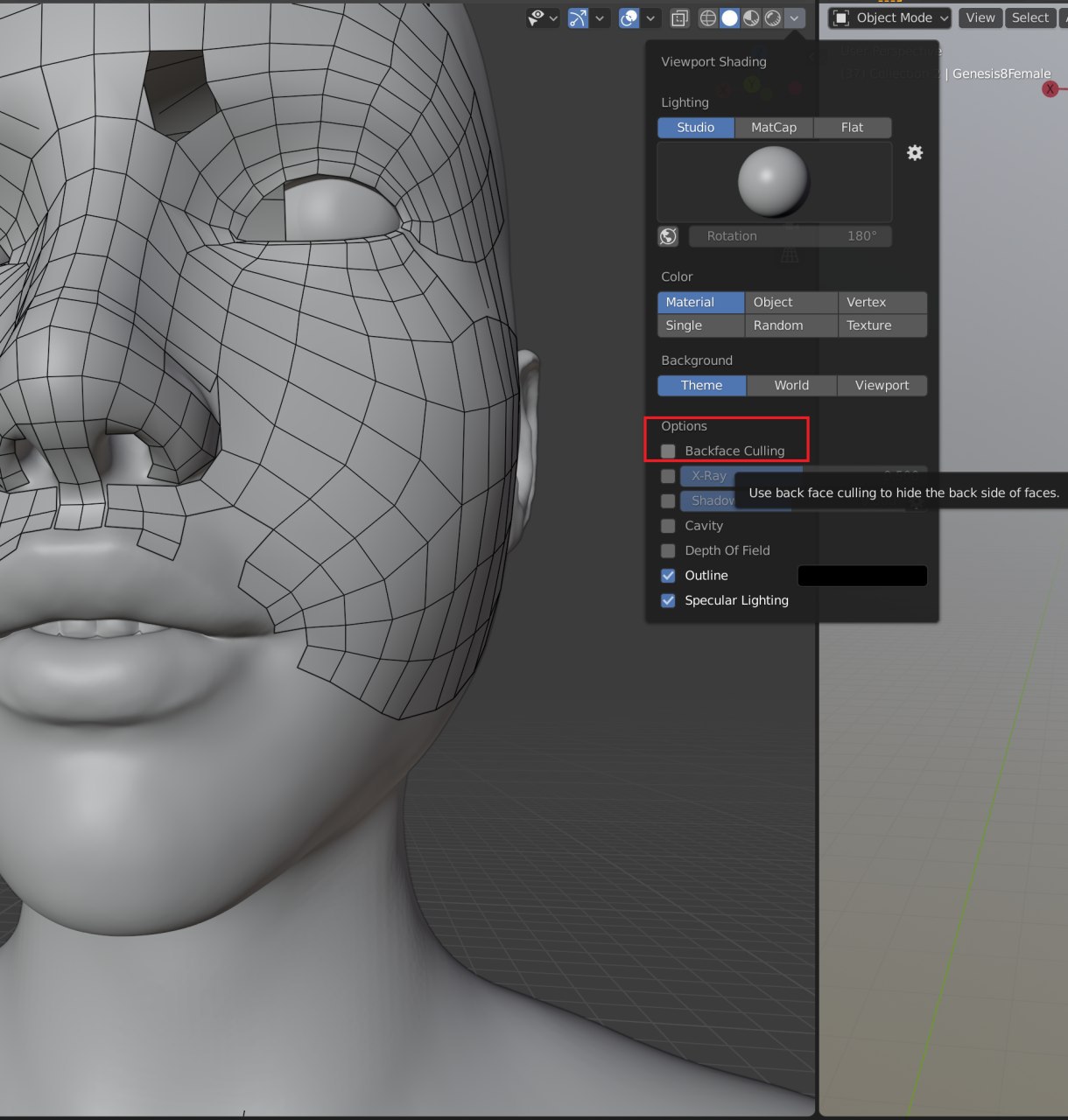Click the Genesis8Female object label
This screenshot has height=1120, width=1068.
(x=1001, y=73)
